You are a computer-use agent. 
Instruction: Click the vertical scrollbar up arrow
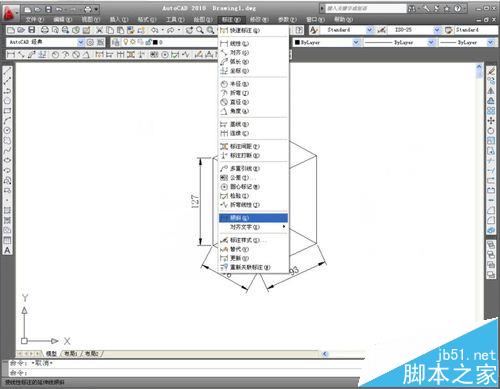[479, 67]
